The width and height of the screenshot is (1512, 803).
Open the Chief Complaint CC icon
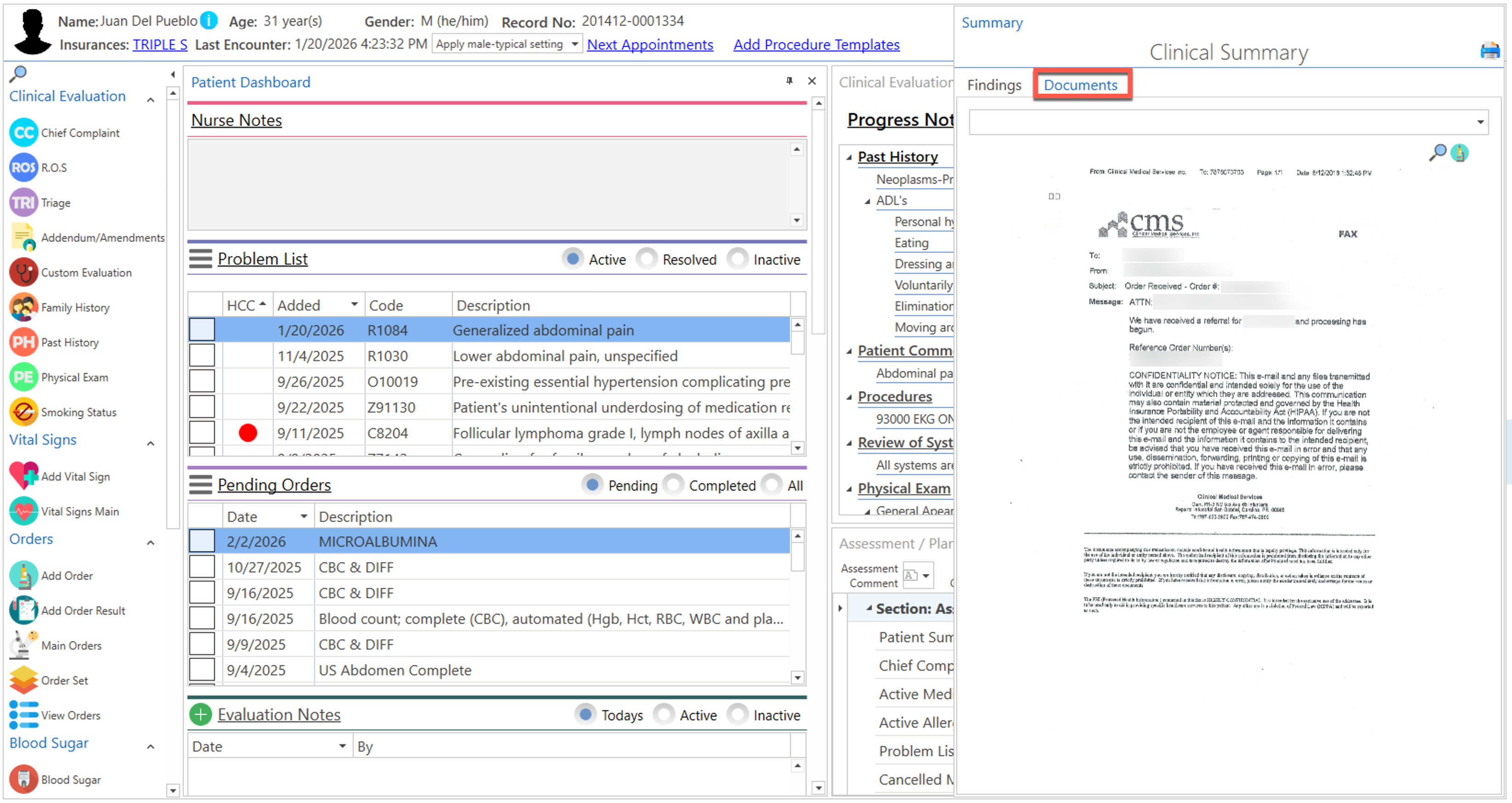[x=23, y=133]
